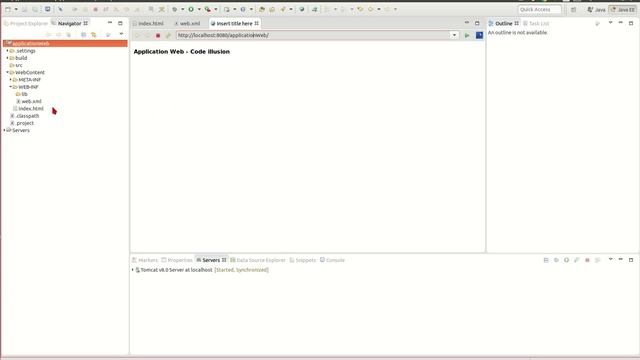Open the New wizard dropdown arrow
The image size is (640, 360).
click(x=16, y=9)
